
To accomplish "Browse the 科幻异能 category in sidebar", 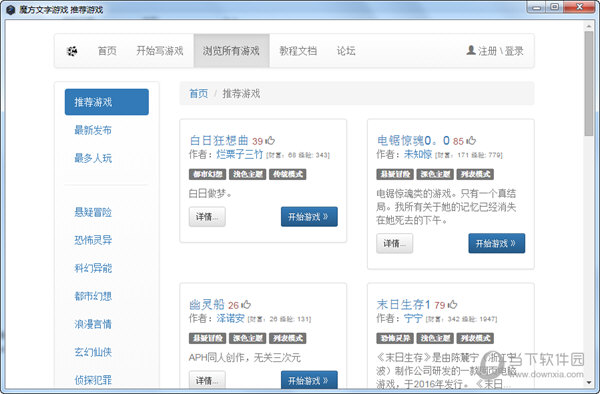I will [x=93, y=268].
